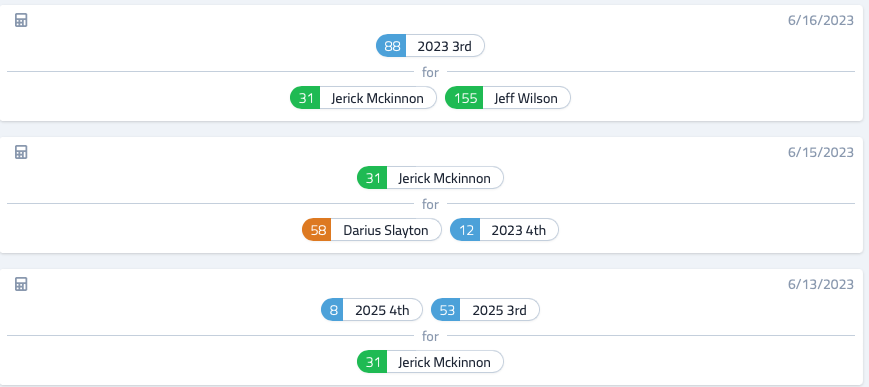Viewport: 869px width, 387px height.
Task: Open Darius Slayton player chip
Action: tap(372, 230)
